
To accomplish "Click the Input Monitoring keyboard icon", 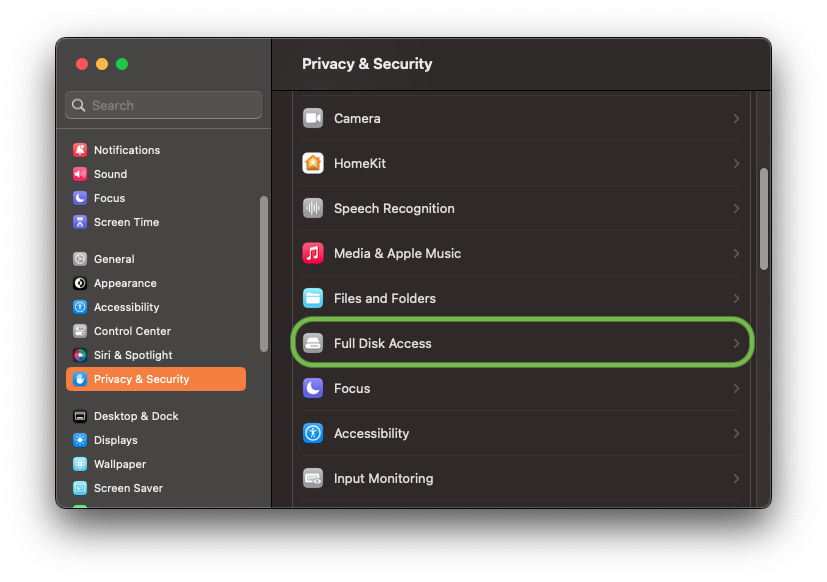I will click(x=313, y=479).
